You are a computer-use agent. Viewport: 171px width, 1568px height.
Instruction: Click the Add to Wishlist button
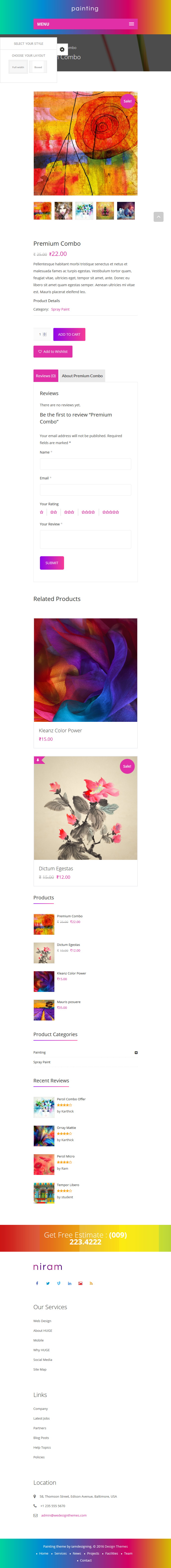click(53, 351)
